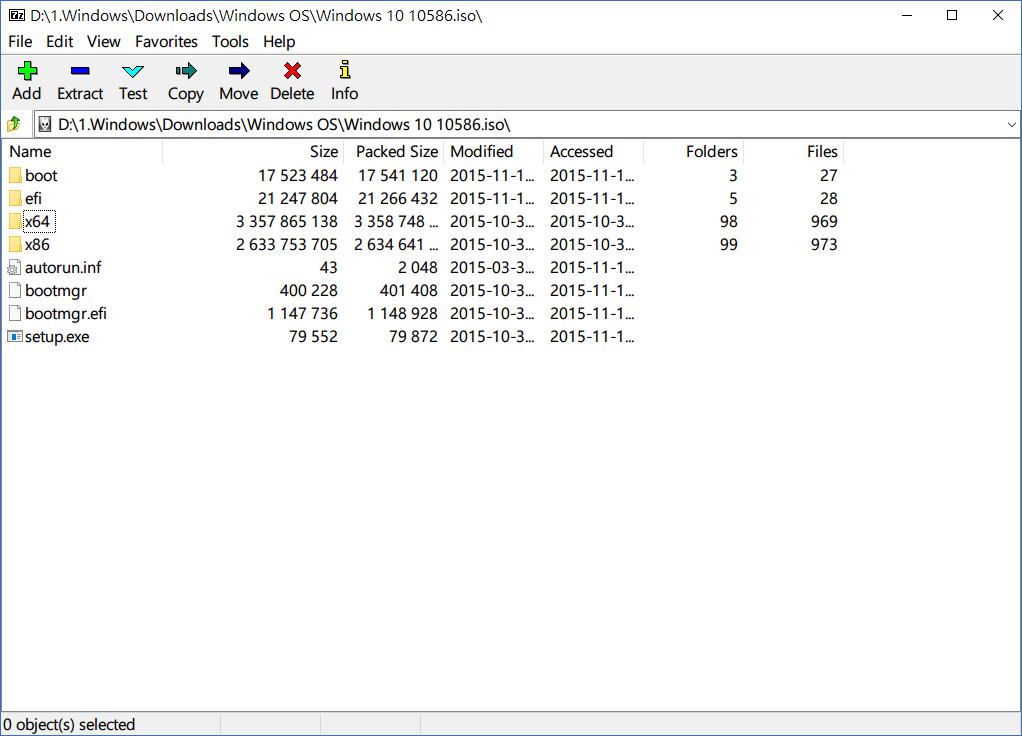
Task: Open the Edit menu
Action: (x=59, y=42)
